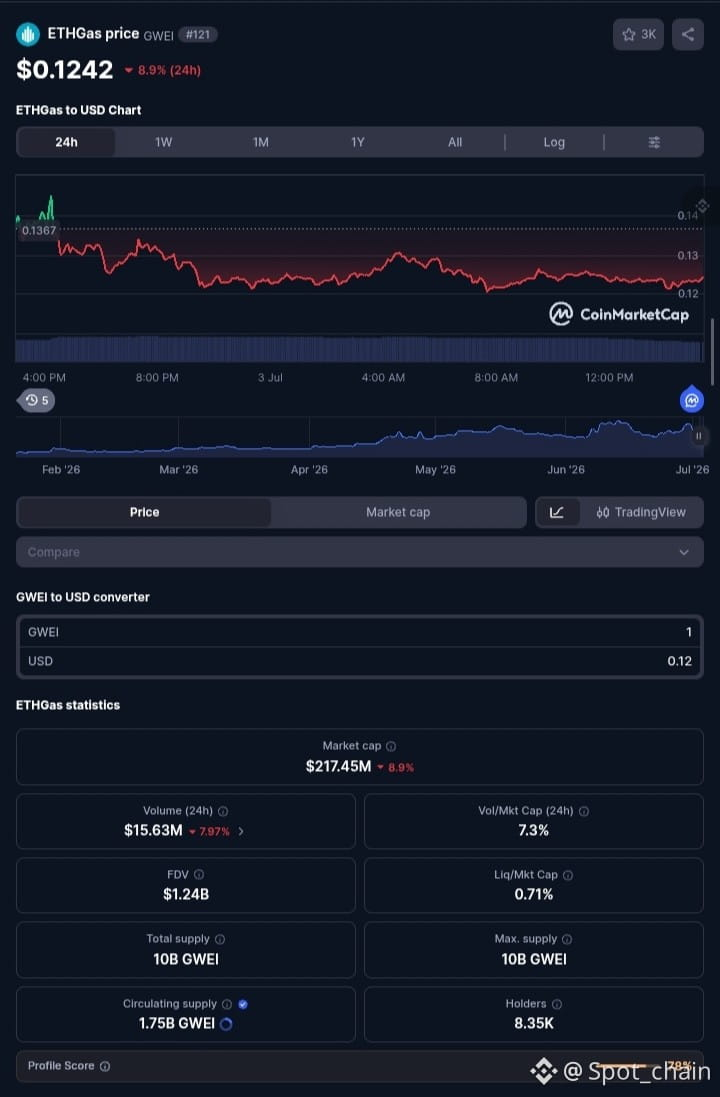Switch to TradingView chart
The height and width of the screenshot is (1097, 720).
[x=641, y=512]
